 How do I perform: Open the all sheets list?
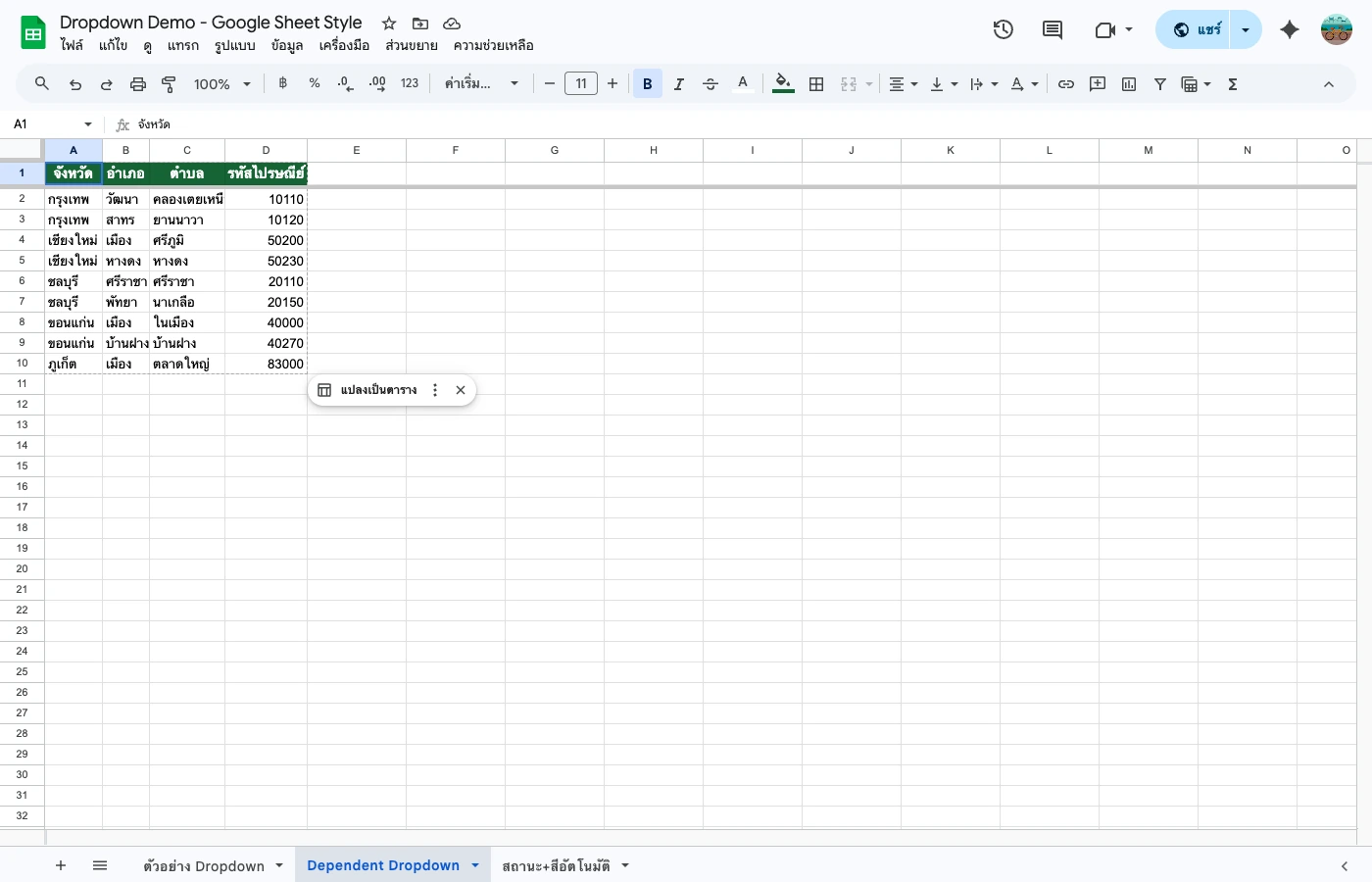coord(100,865)
